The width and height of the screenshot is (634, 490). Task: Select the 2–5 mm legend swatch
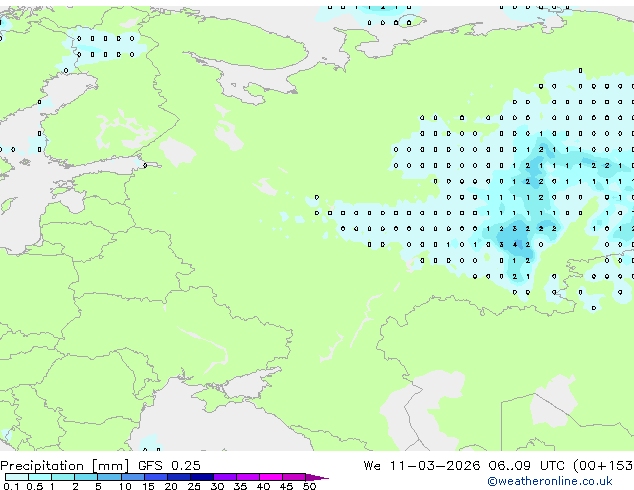(86, 477)
